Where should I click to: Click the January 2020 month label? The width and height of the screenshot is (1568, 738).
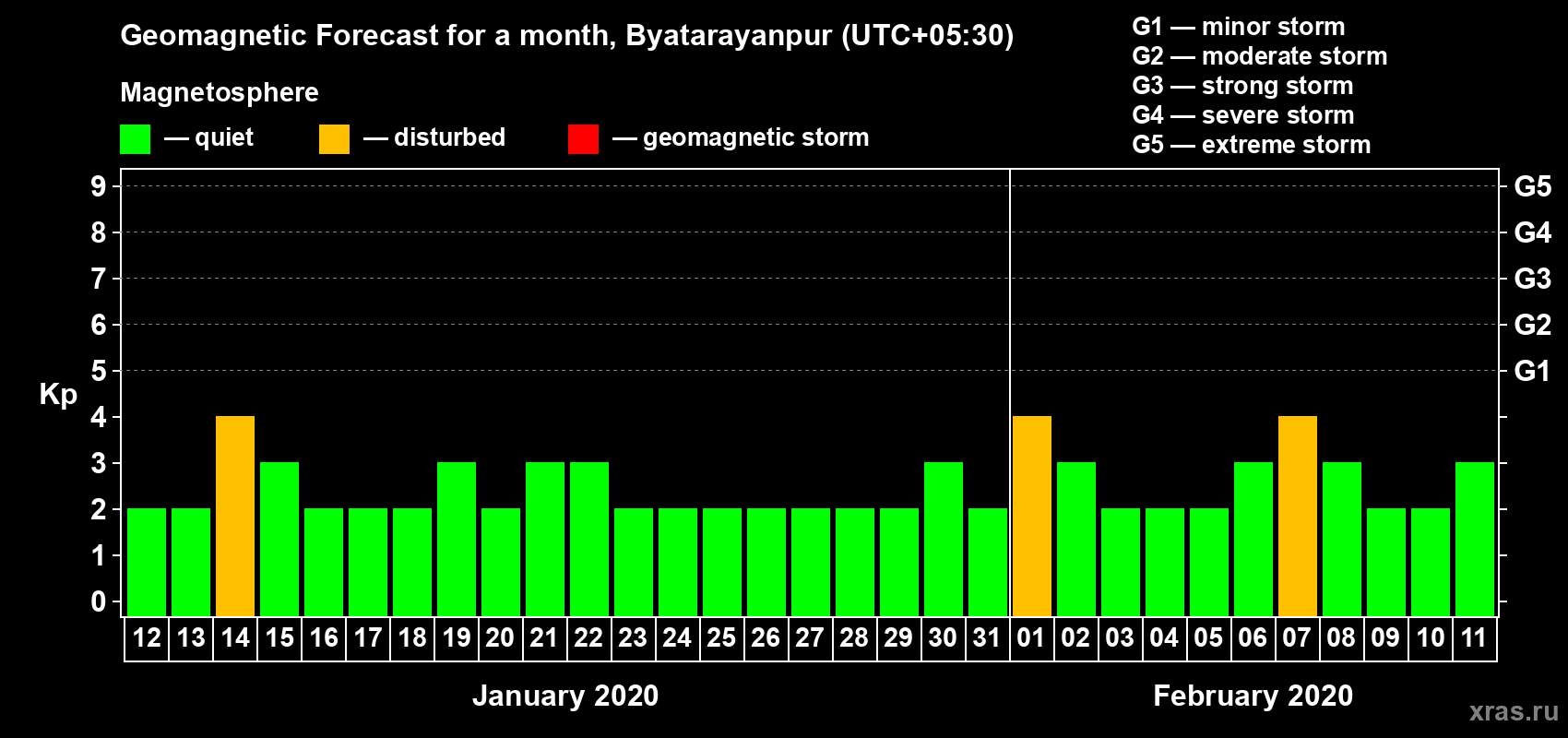(565, 696)
